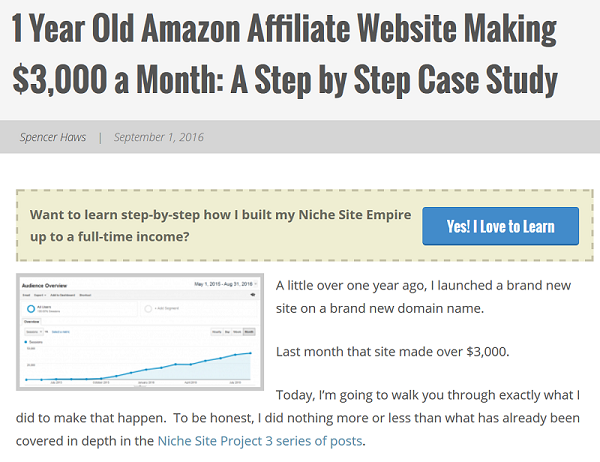Click the graduation cap icon in Audience Overview
The height and width of the screenshot is (462, 600).
click(253, 295)
